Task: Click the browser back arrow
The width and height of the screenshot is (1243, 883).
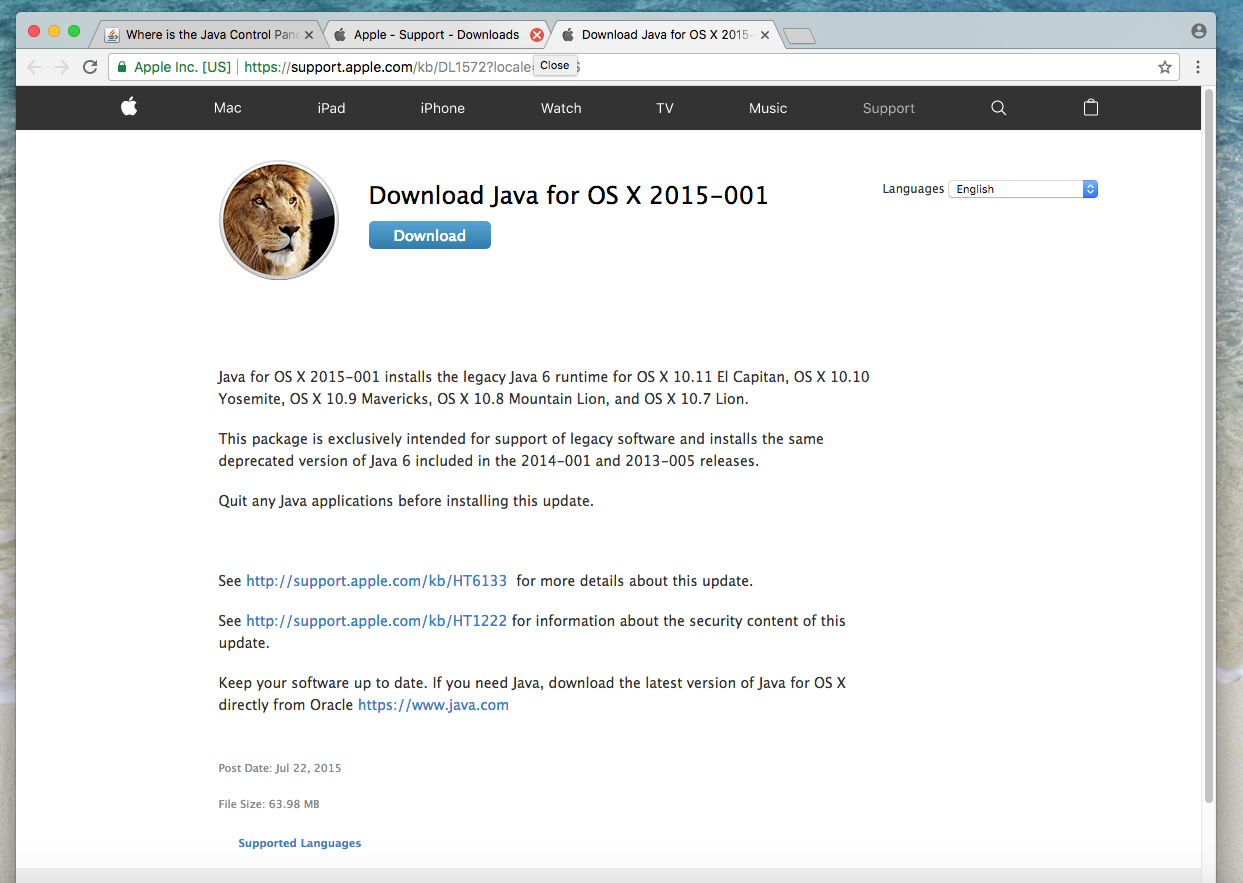Action: (35, 67)
